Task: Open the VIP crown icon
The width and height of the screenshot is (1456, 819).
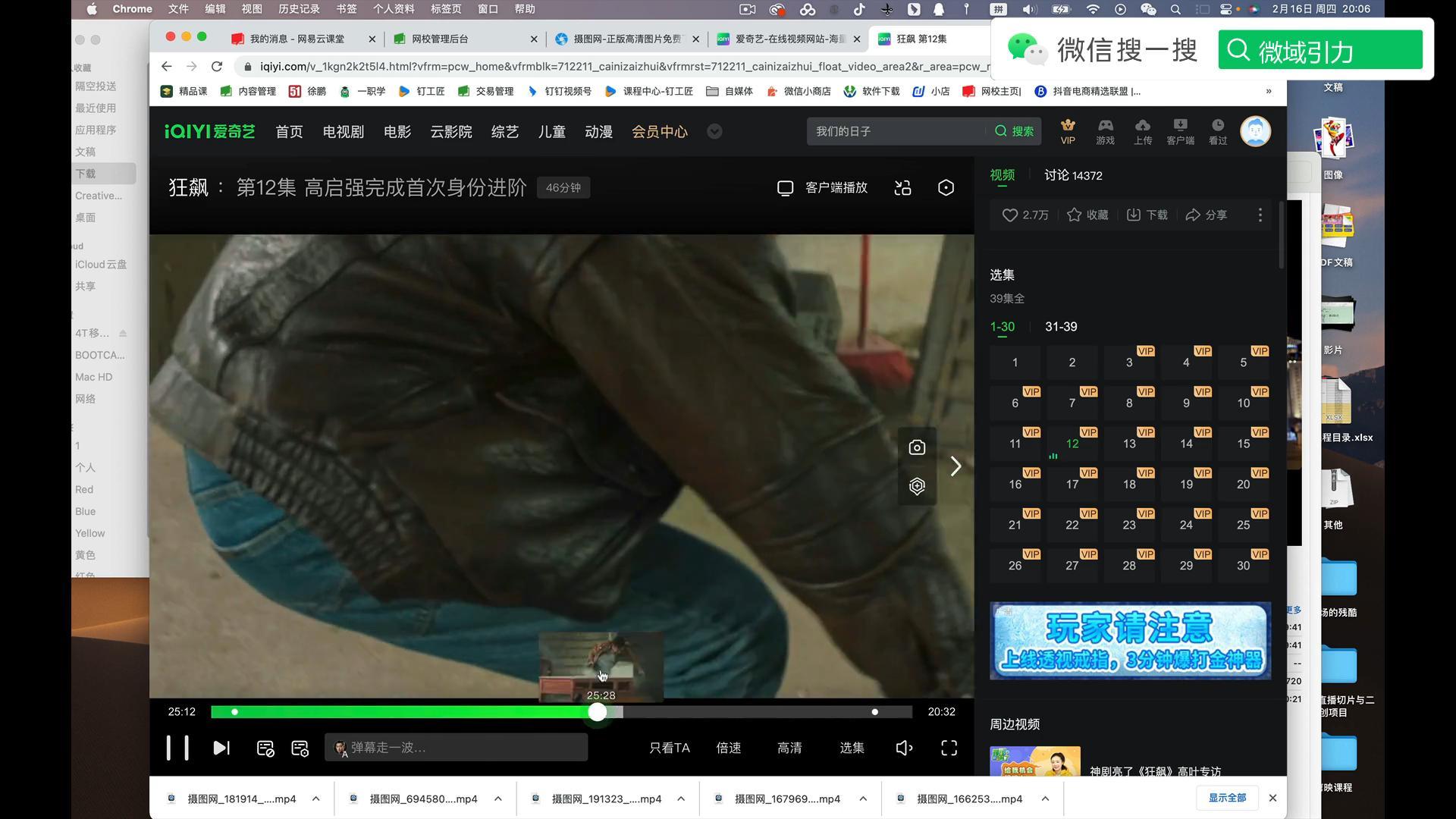Action: click(1068, 131)
